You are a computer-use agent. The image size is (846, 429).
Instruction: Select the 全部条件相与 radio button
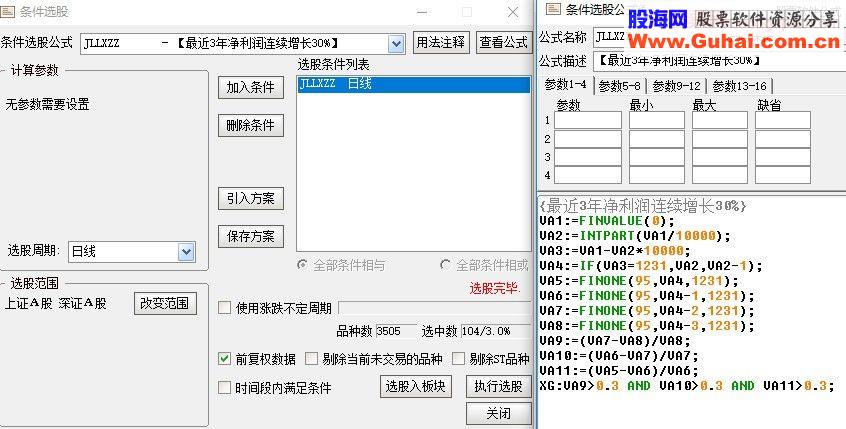(x=303, y=265)
